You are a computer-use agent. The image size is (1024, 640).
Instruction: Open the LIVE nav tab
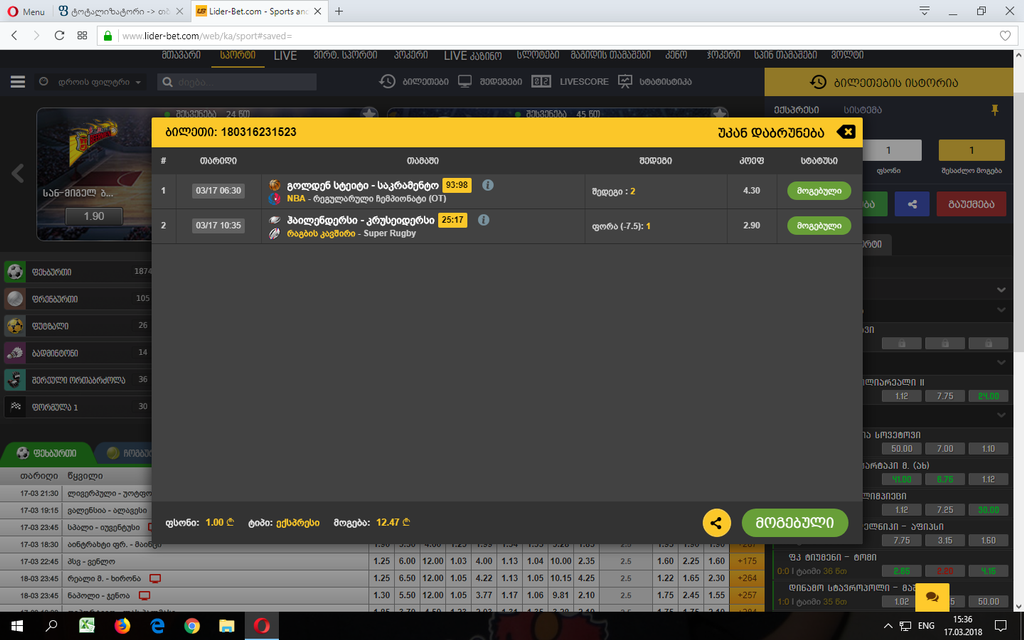(x=285, y=56)
